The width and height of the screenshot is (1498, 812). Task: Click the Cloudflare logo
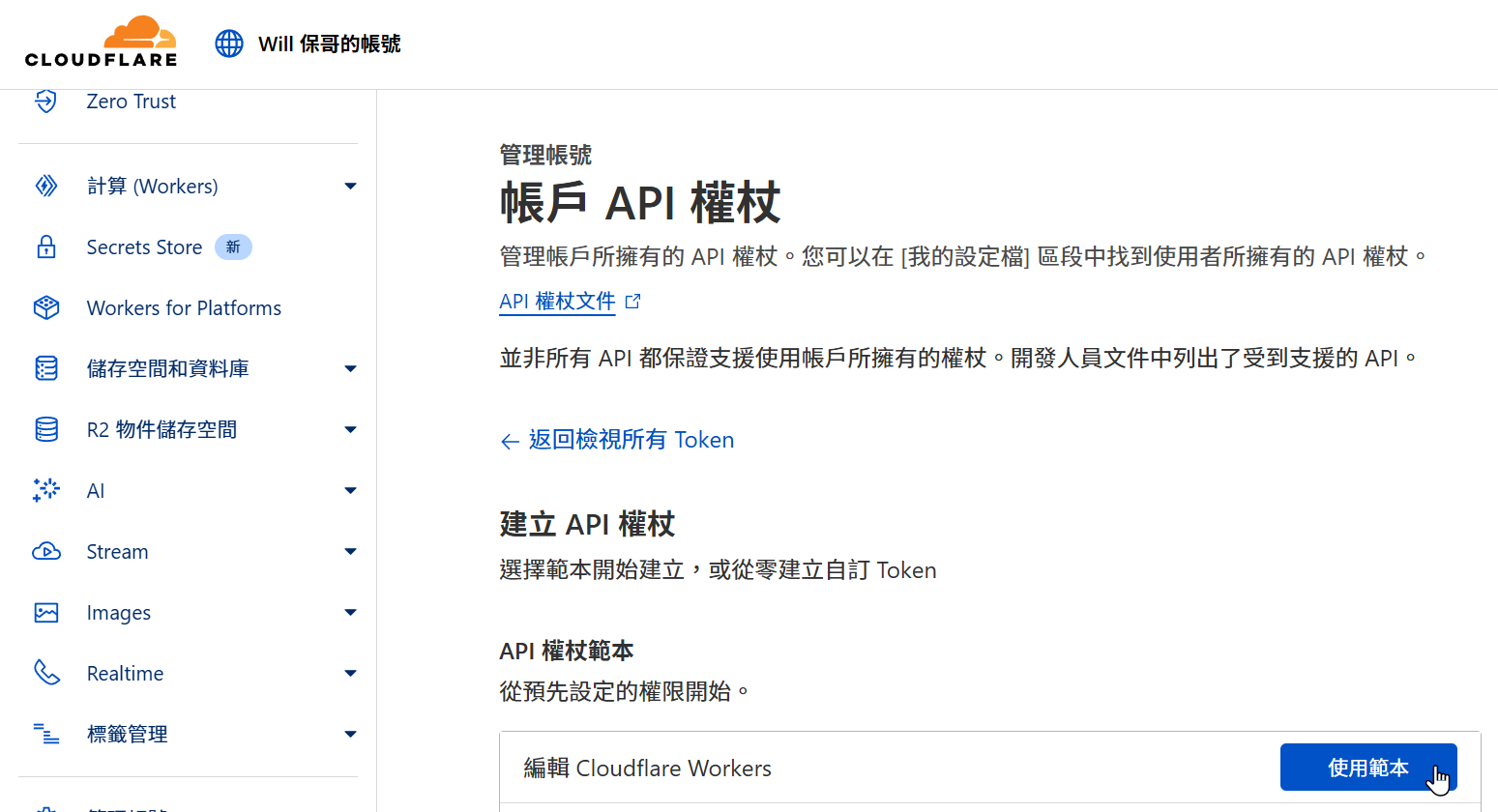[102, 42]
